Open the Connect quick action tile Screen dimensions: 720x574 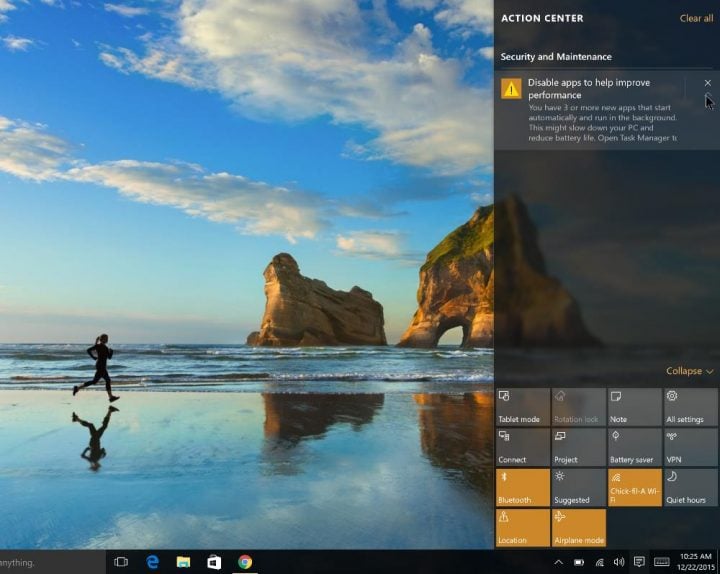(523, 447)
